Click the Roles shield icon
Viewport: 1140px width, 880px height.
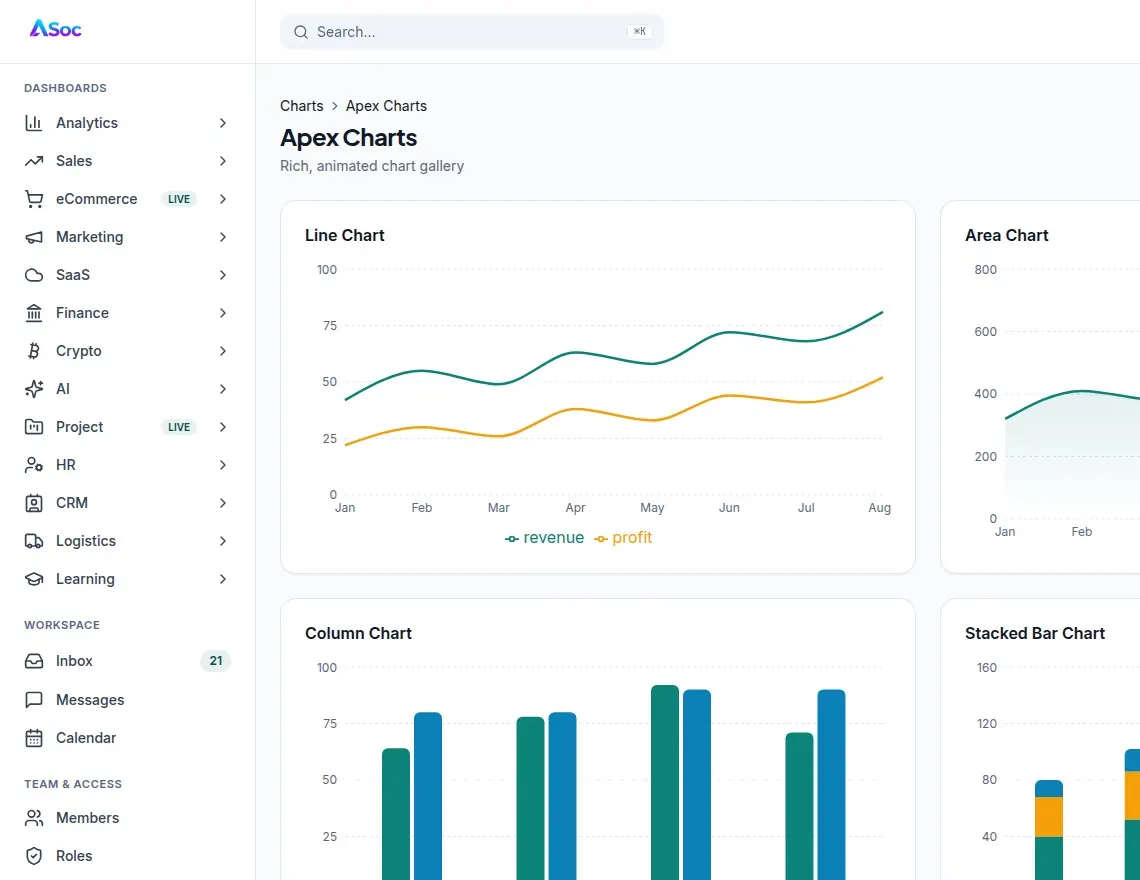[33, 856]
